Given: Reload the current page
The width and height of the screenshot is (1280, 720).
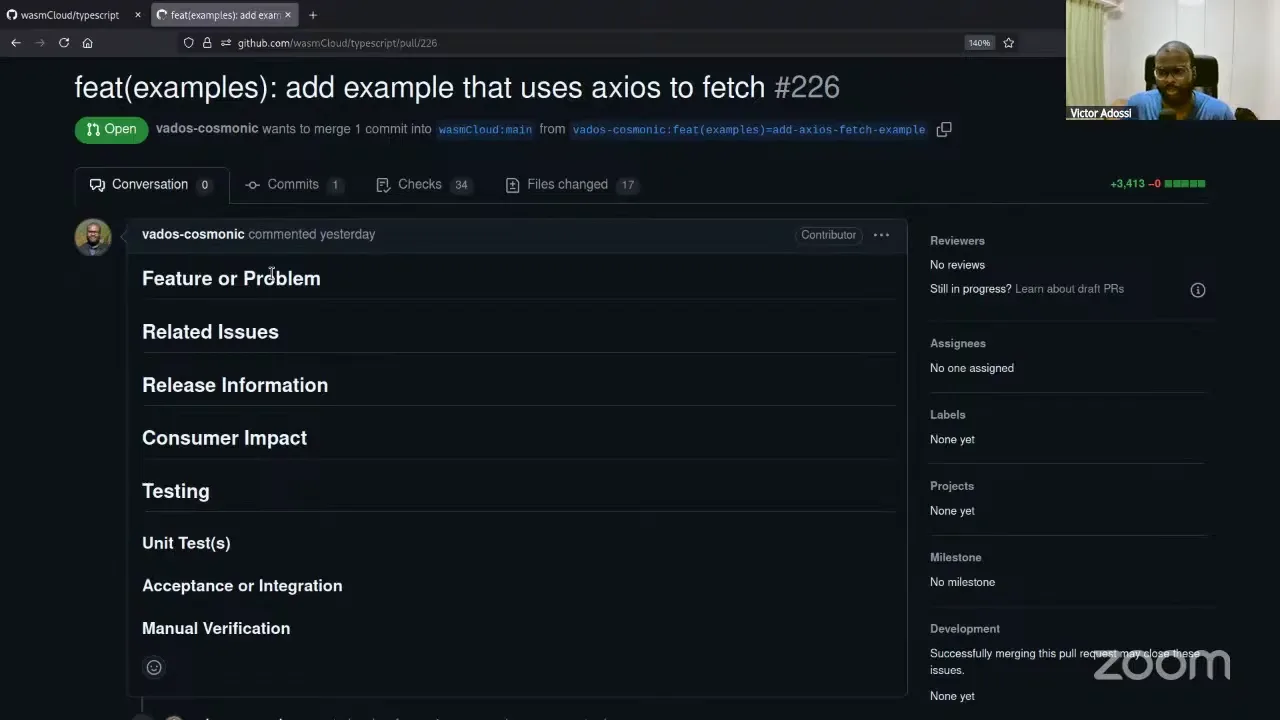Looking at the screenshot, I should click(x=64, y=43).
